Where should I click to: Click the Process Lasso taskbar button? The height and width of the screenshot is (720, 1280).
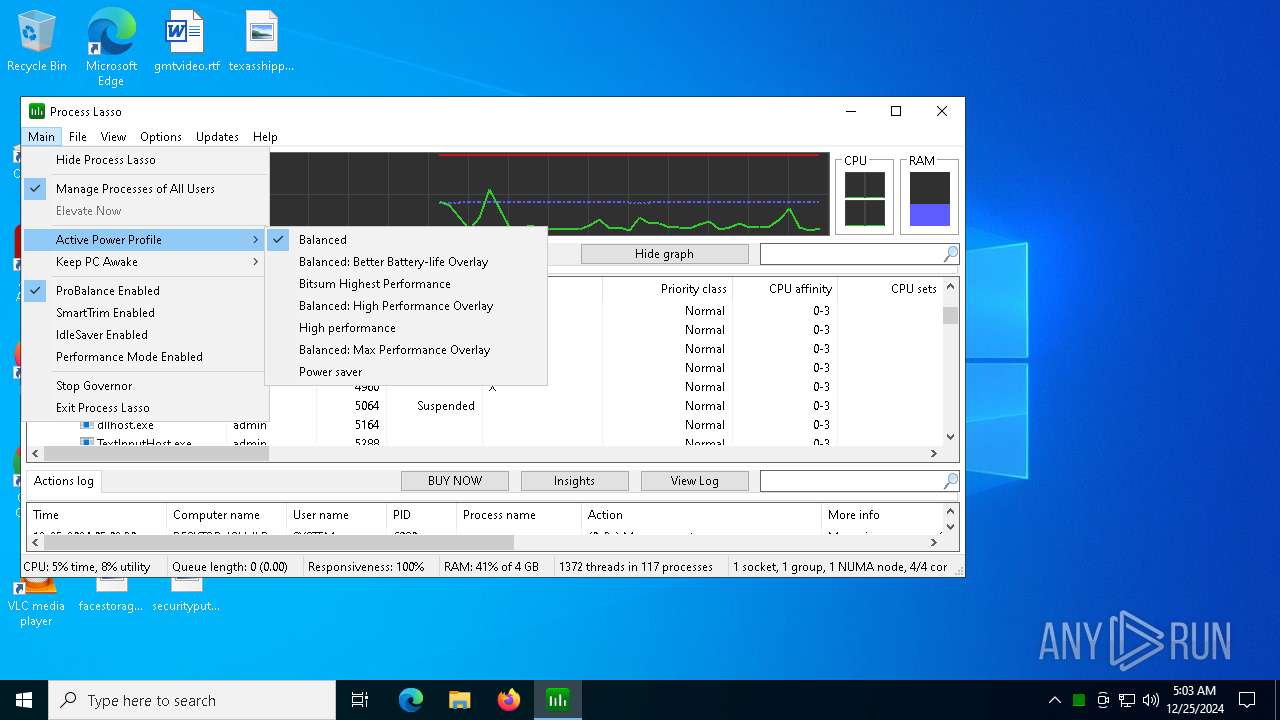click(557, 700)
